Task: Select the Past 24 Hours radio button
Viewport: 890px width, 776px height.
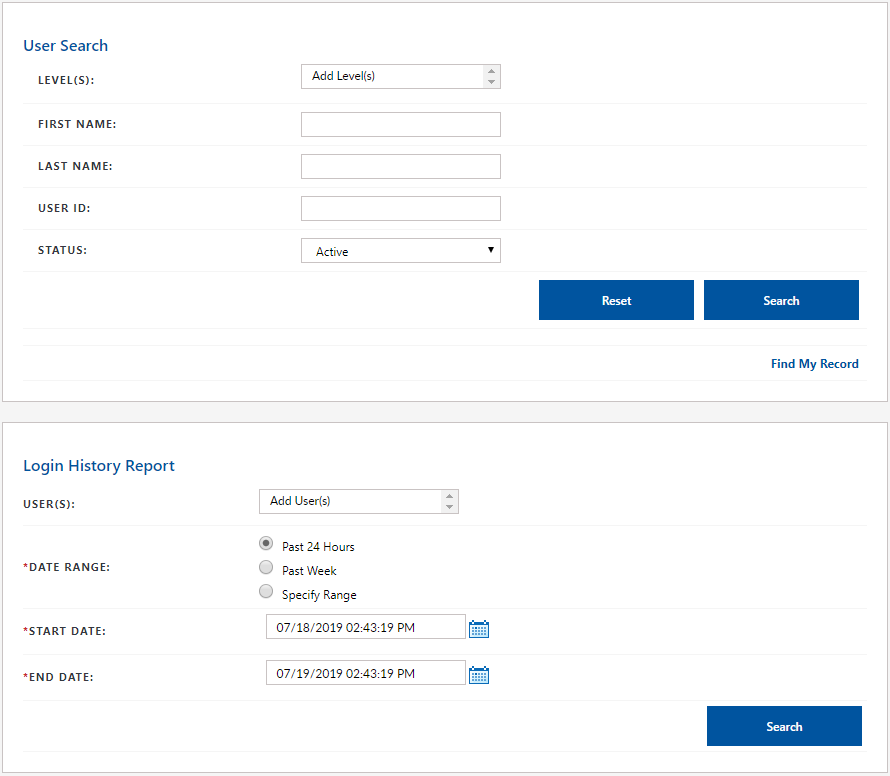Action: 266,543
